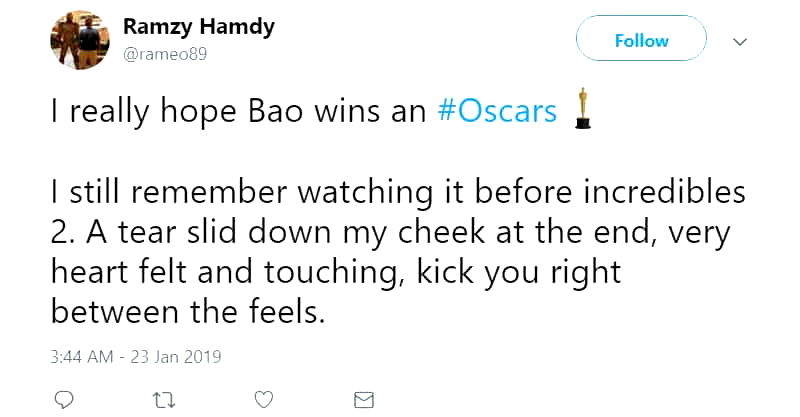Click the tweet timestamp 3:44 AM

[x=81, y=355]
